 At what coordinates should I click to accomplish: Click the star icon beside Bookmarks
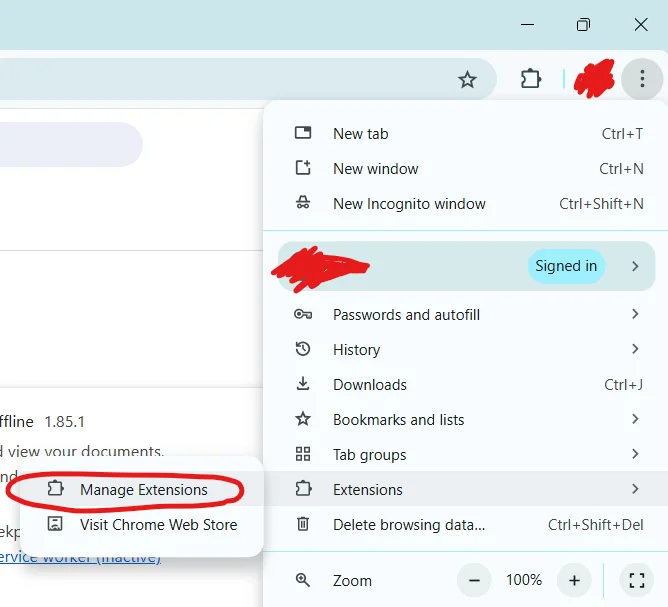click(x=303, y=419)
